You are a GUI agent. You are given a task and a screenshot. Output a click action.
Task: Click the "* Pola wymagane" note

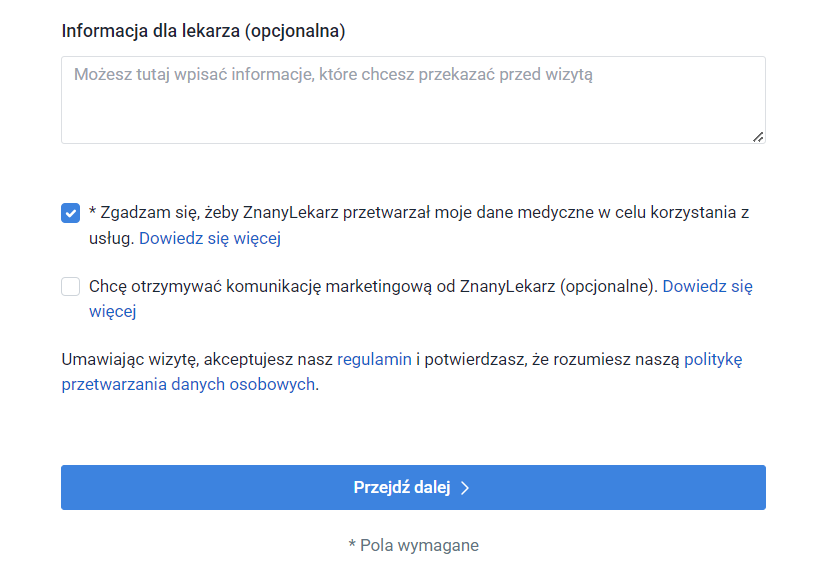(x=413, y=545)
